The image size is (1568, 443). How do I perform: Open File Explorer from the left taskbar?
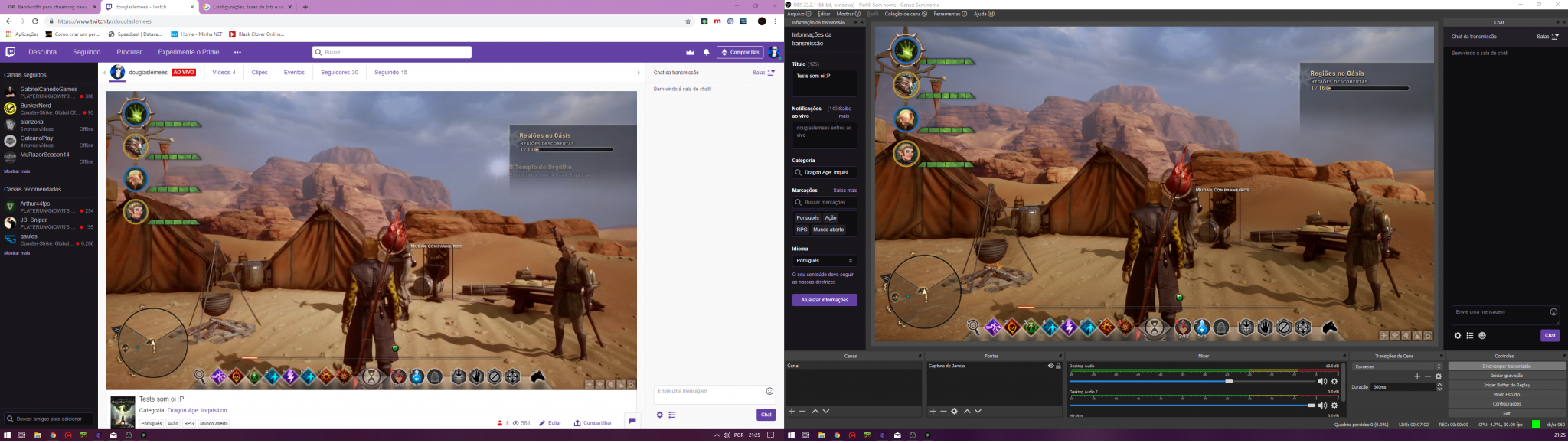38,435
